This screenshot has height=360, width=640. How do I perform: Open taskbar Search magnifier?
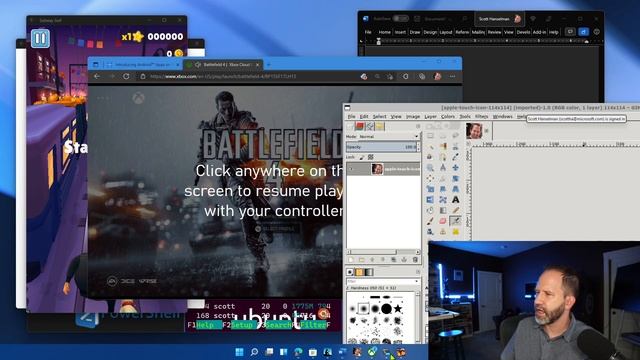pyautogui.click(x=254, y=352)
